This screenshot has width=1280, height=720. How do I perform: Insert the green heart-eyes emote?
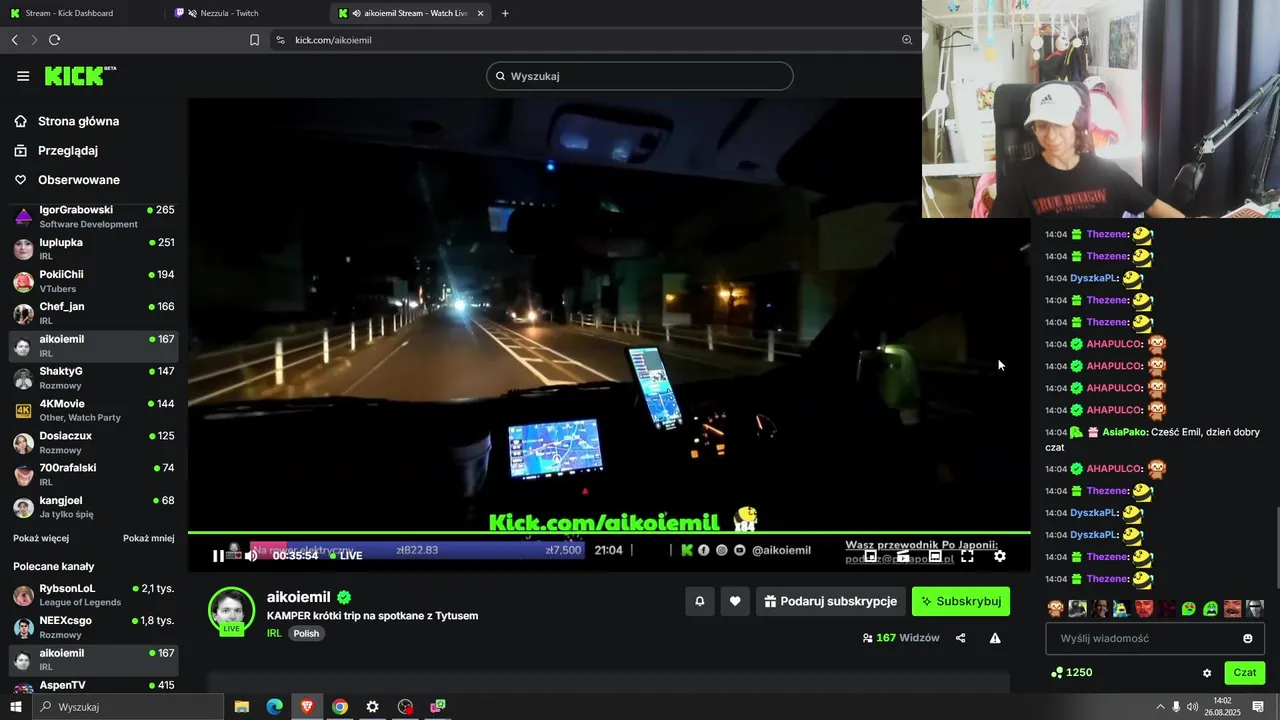(x=1189, y=608)
